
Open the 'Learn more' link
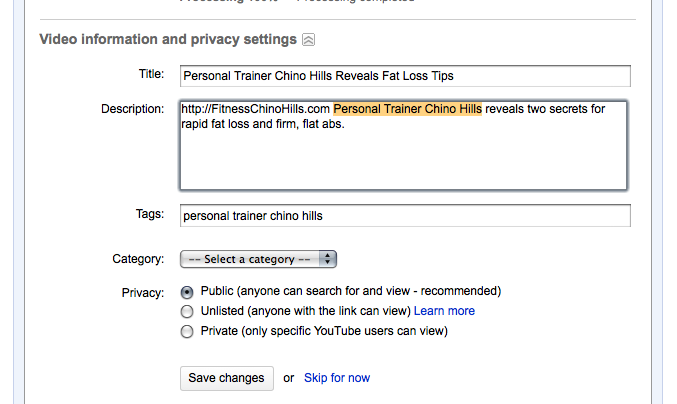coord(444,311)
